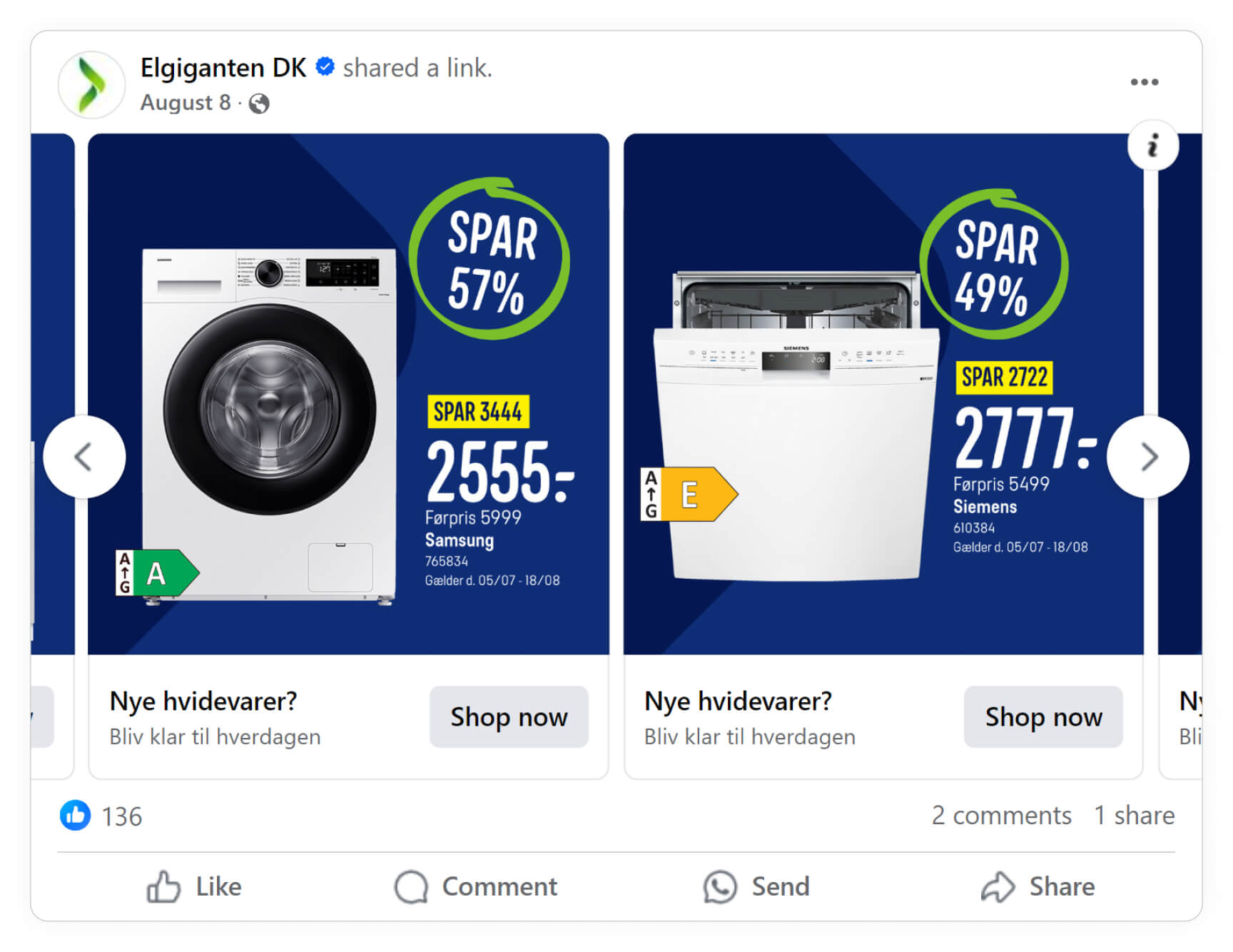Open the three-dot post options menu
1233x952 pixels.
(x=1144, y=82)
